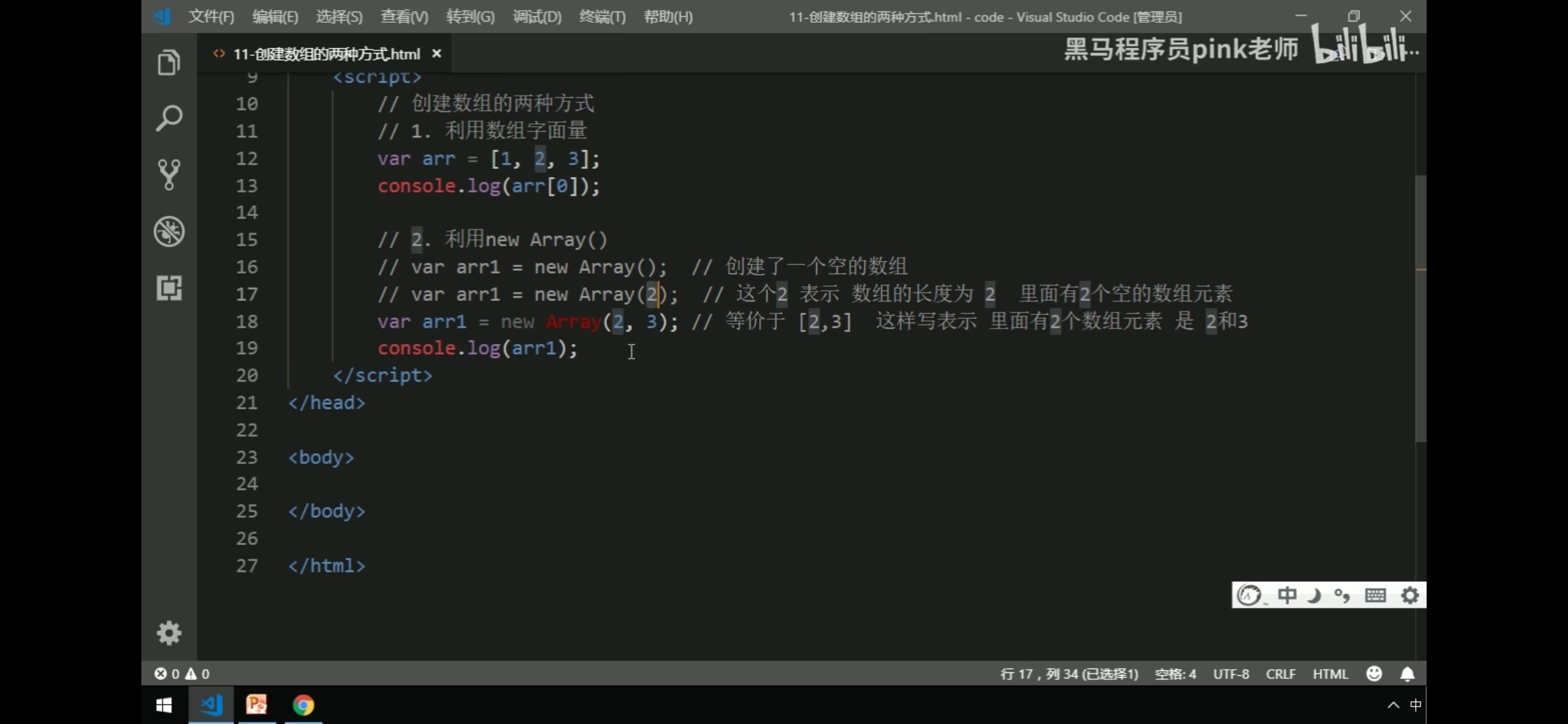Open the 编辑(E) menu

[x=275, y=17]
